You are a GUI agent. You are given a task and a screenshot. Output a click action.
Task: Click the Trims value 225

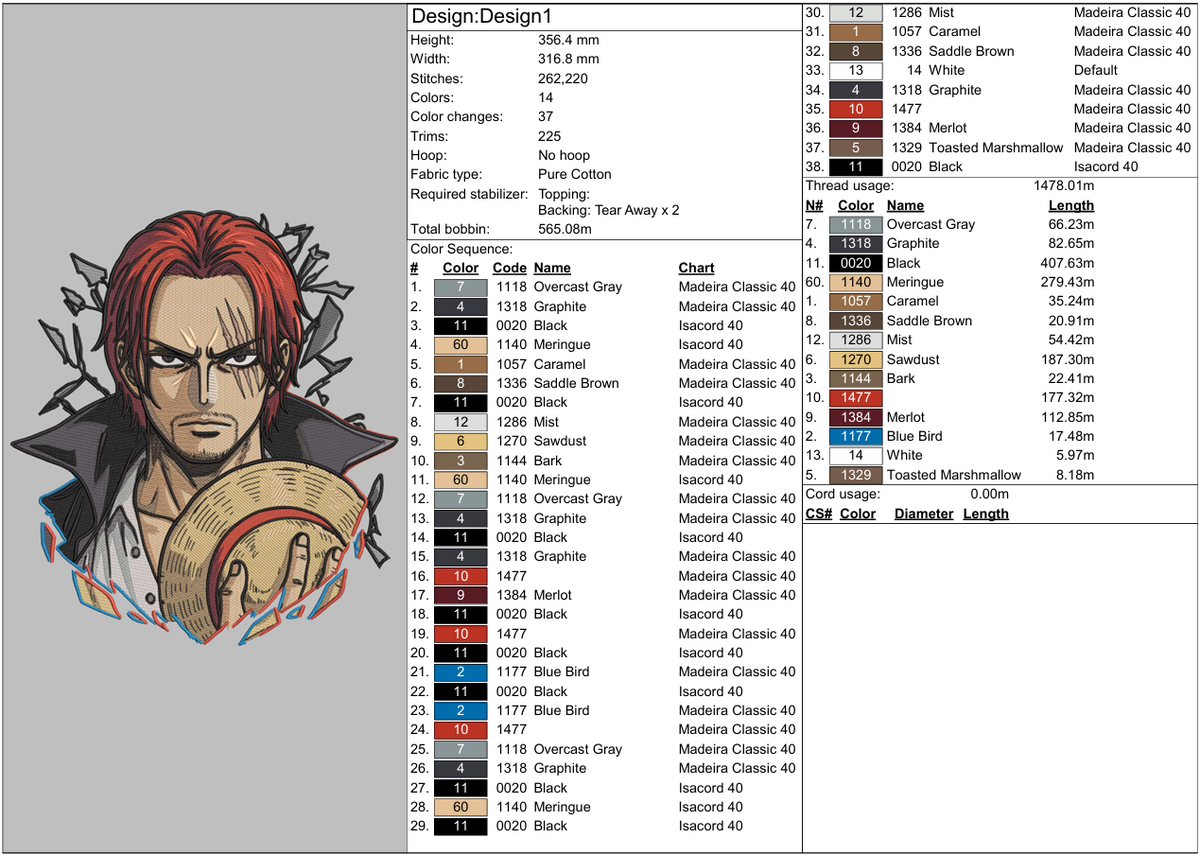click(550, 136)
